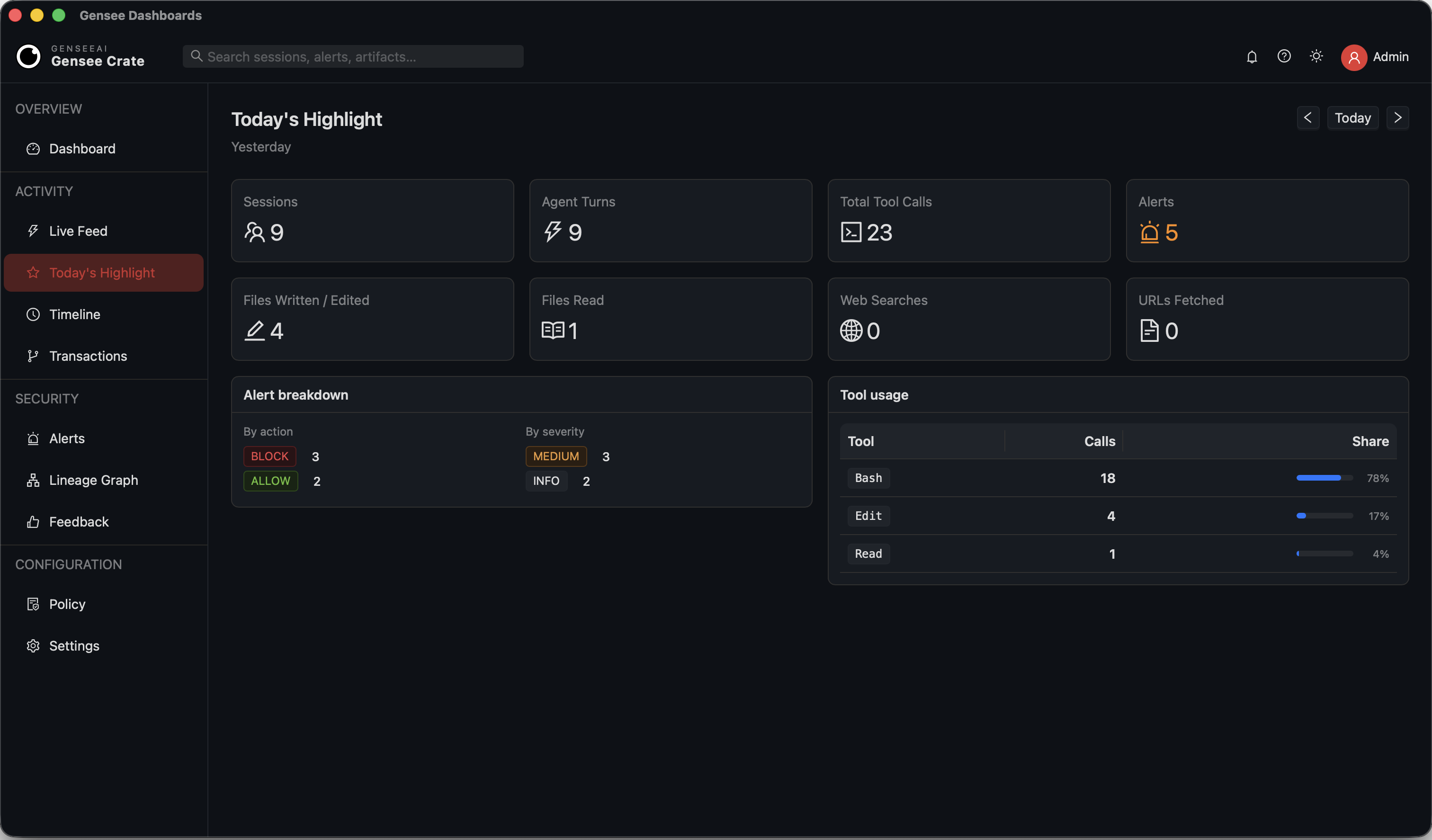Go to next day with right chevron
1432x840 pixels.
pos(1397,117)
